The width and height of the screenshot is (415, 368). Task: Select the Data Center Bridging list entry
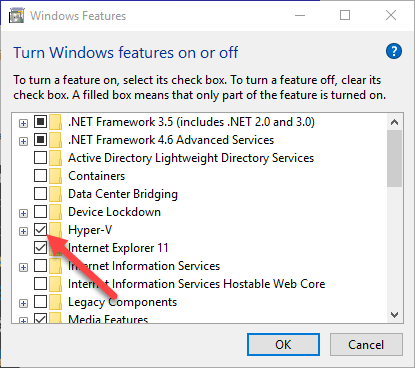pos(123,194)
